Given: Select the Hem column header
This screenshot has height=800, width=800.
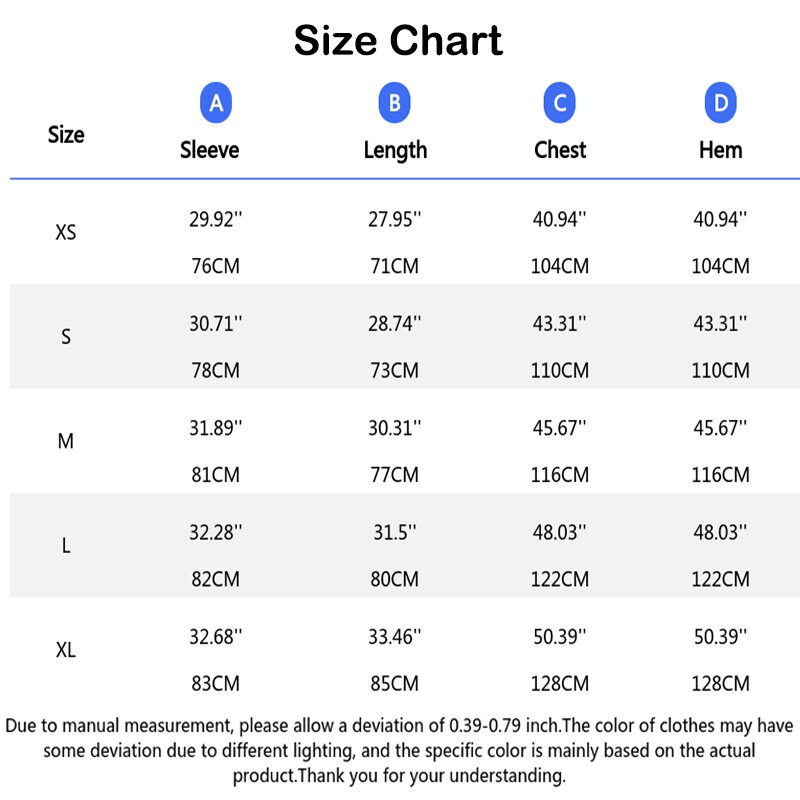Looking at the screenshot, I should coord(720,150).
